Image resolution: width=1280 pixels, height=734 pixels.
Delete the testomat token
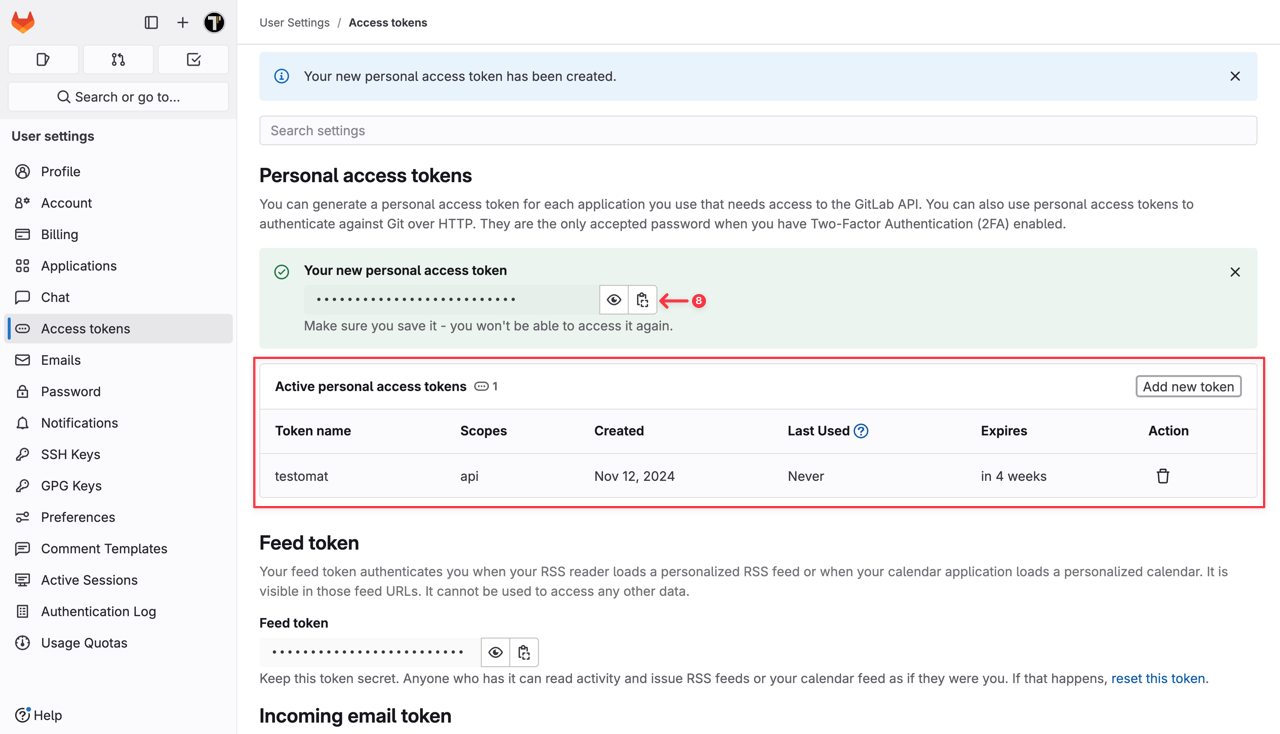pos(1163,476)
